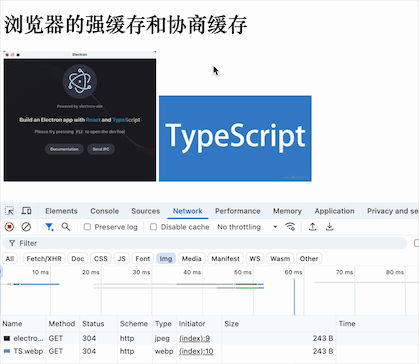The image size is (419, 364).
Task: Sort by the Type column header
Action: [164, 324]
